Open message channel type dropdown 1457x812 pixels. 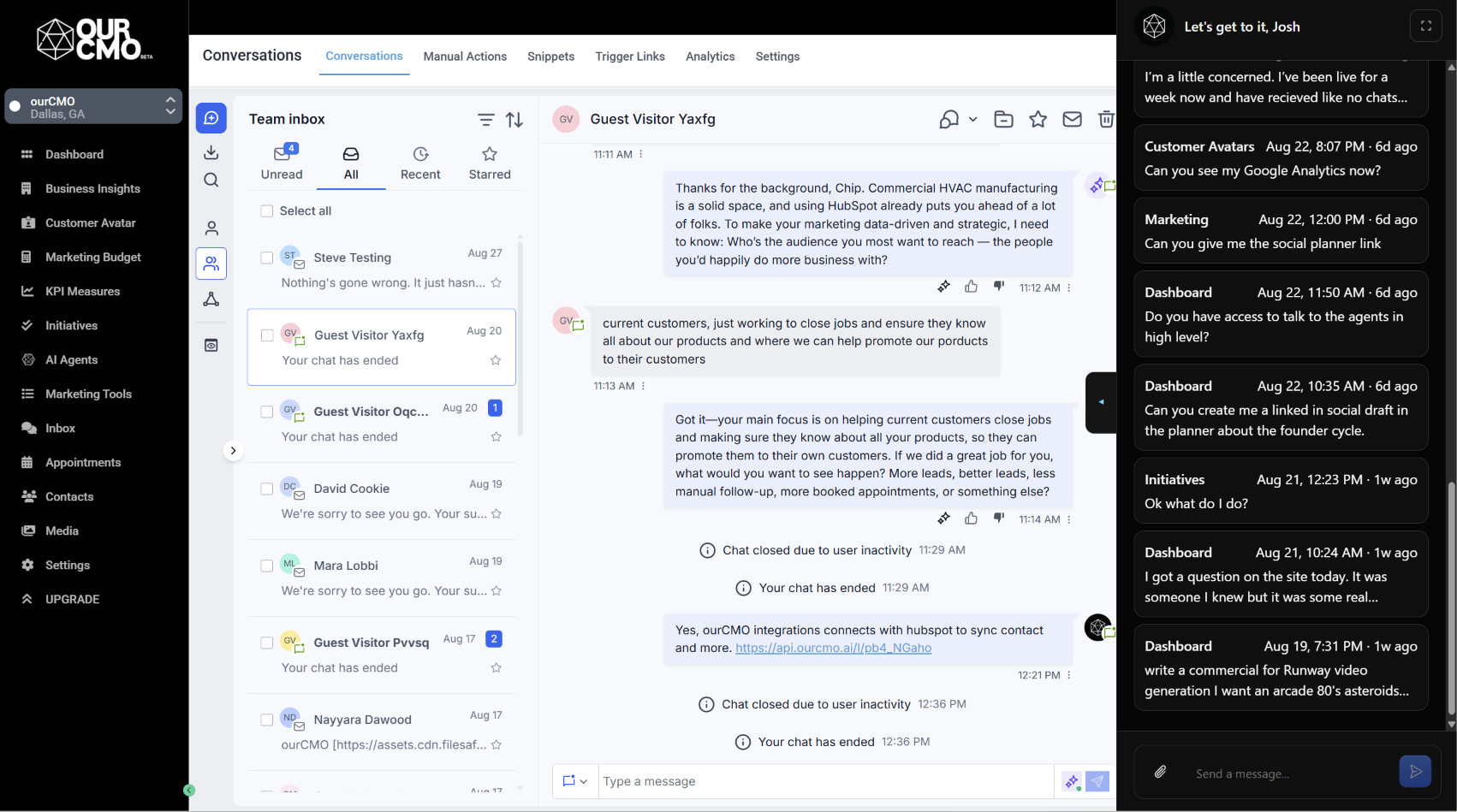574,781
